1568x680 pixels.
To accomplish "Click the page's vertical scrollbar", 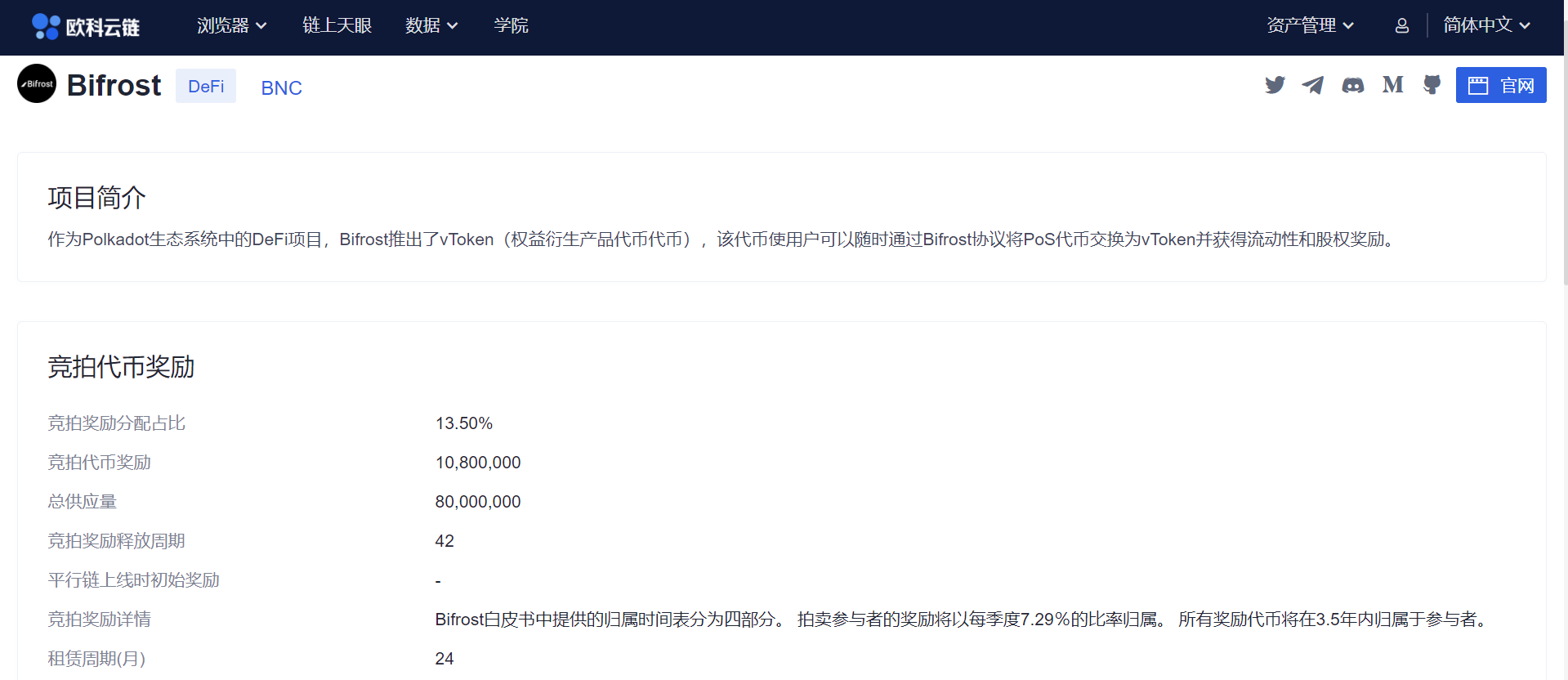I will click(1564, 163).
